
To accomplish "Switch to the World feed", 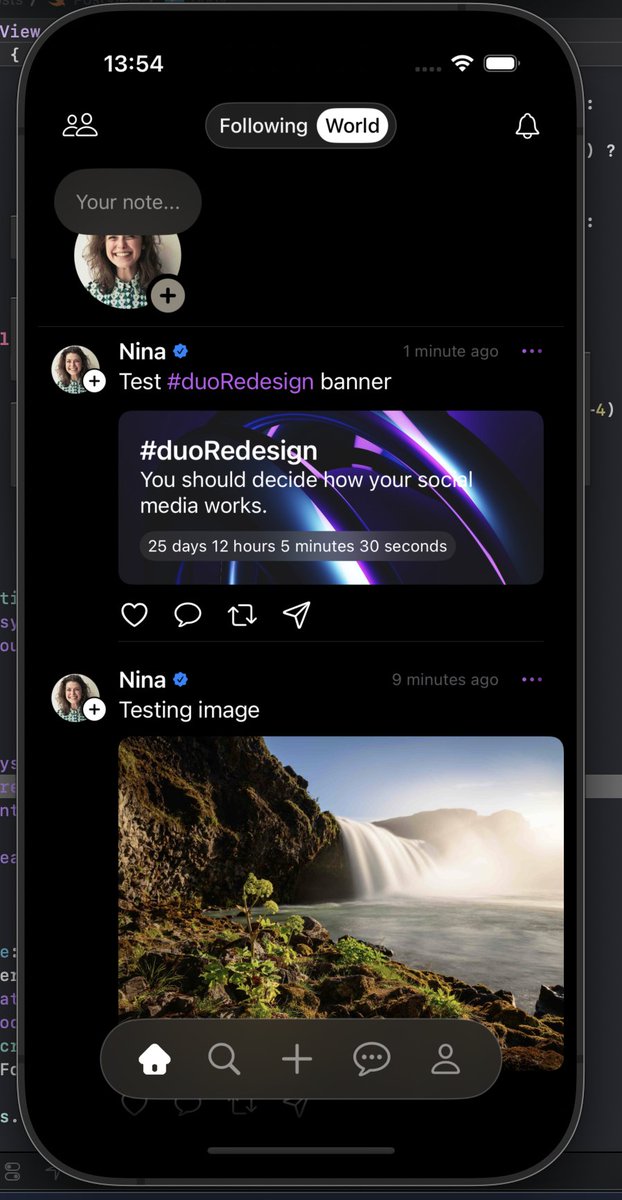I will point(352,126).
